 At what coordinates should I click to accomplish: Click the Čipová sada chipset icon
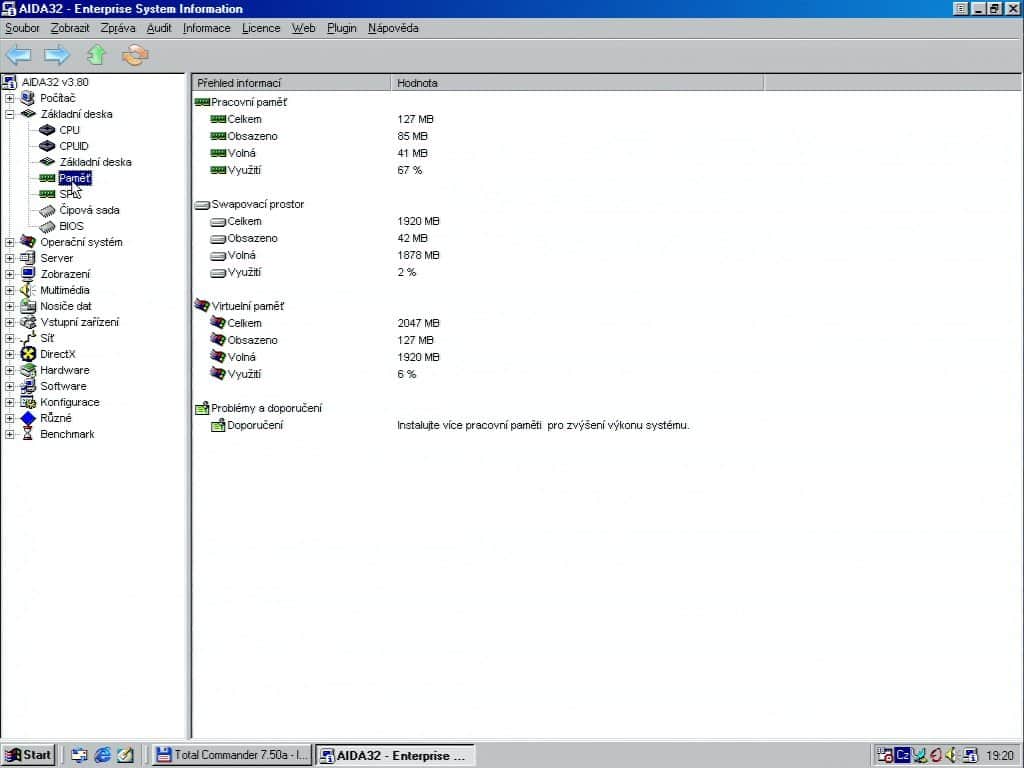click(47, 210)
